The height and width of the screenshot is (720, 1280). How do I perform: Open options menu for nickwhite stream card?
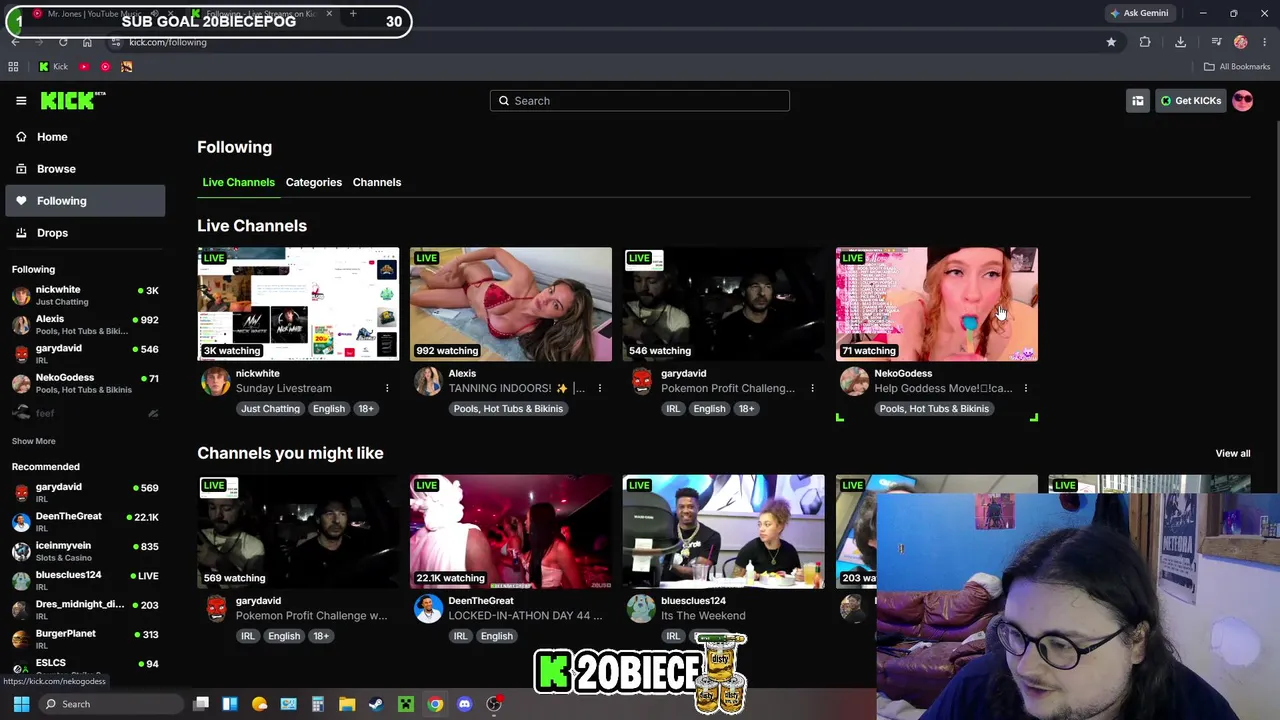pyautogui.click(x=387, y=388)
